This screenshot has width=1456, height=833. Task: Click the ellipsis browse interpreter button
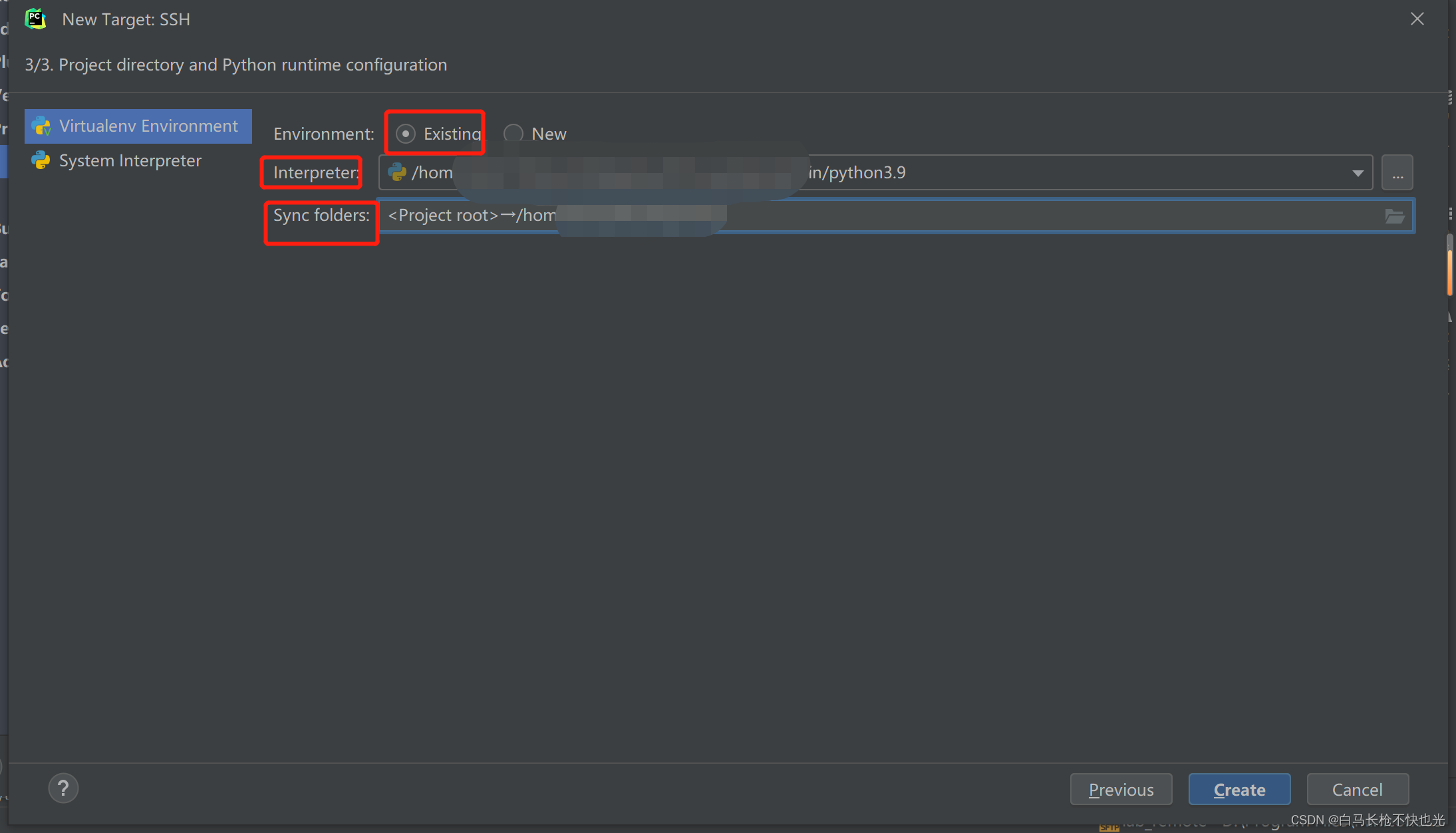click(1397, 173)
